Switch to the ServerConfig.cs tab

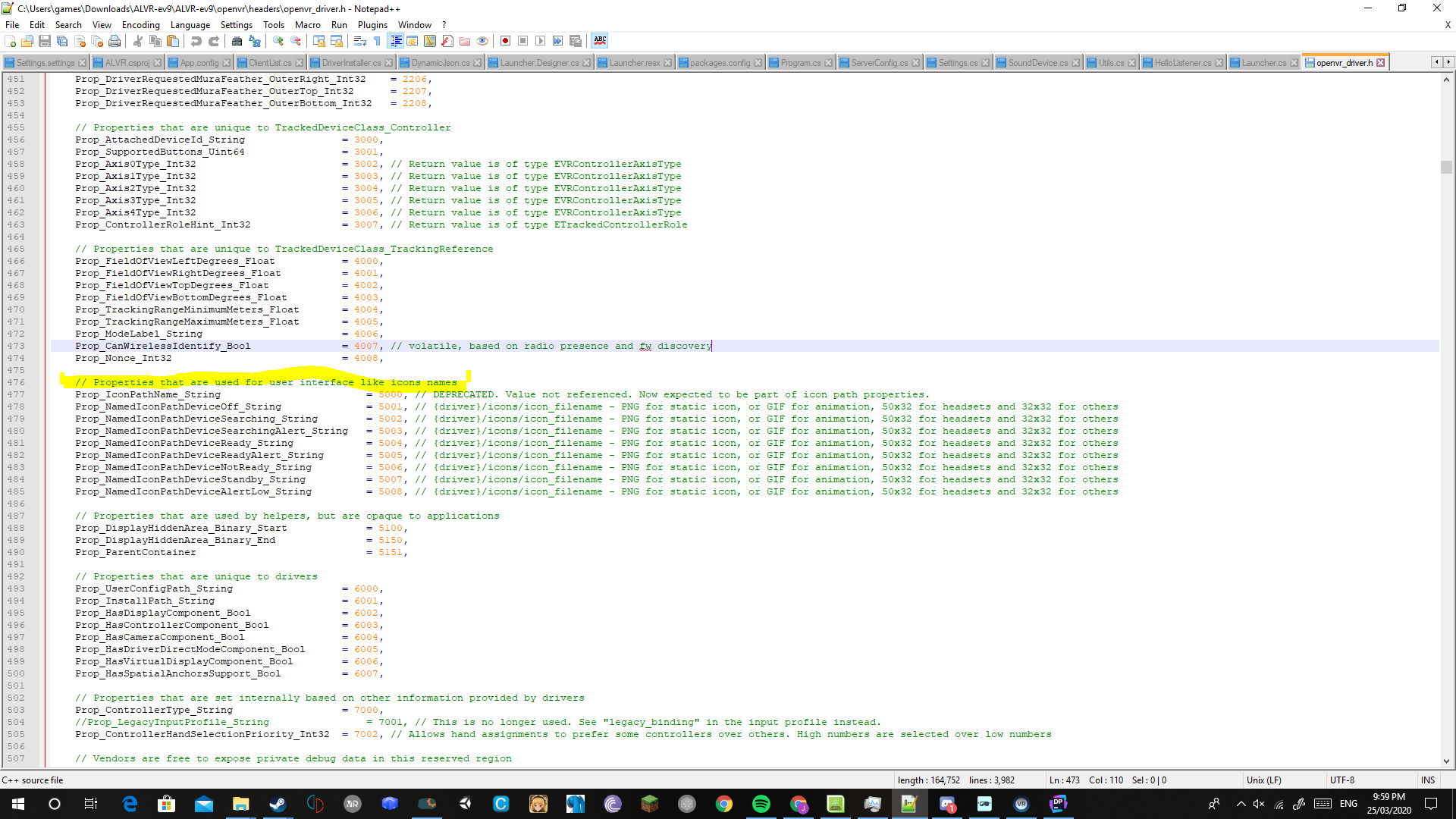pos(878,63)
